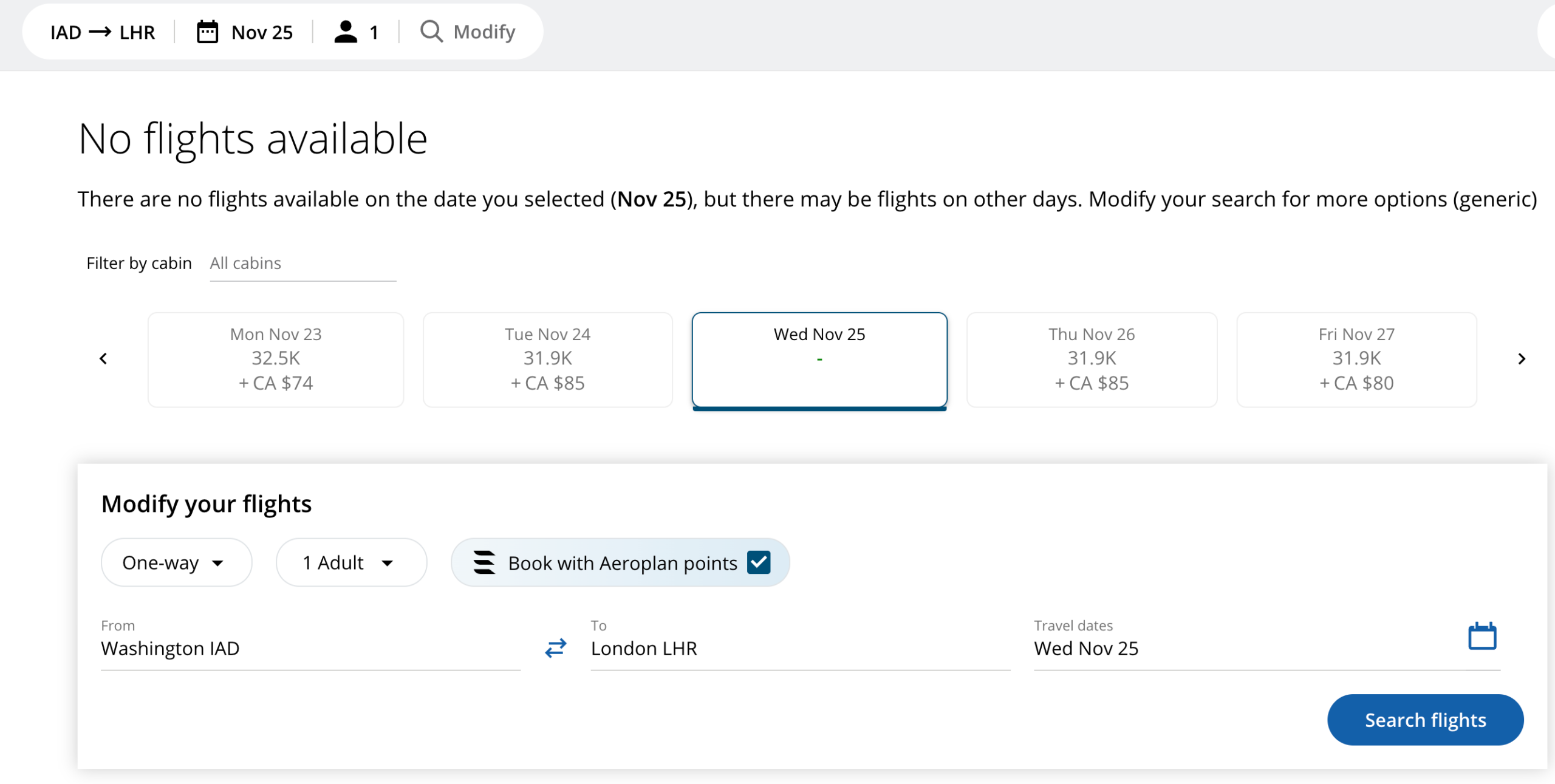Click the To London LHR field
This screenshot has width=1555, height=784.
click(x=801, y=644)
